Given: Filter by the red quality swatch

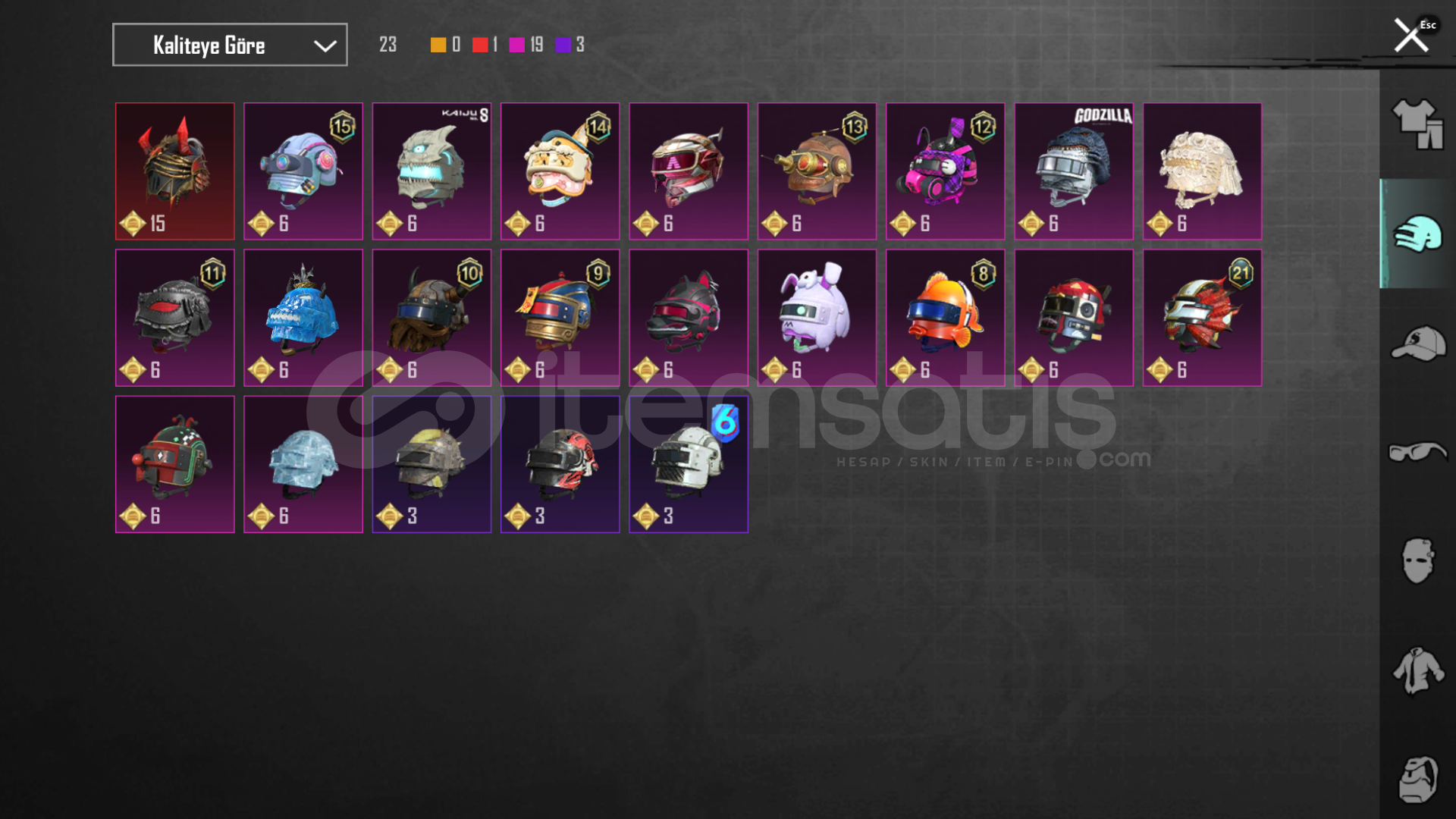Looking at the screenshot, I should pos(480,45).
